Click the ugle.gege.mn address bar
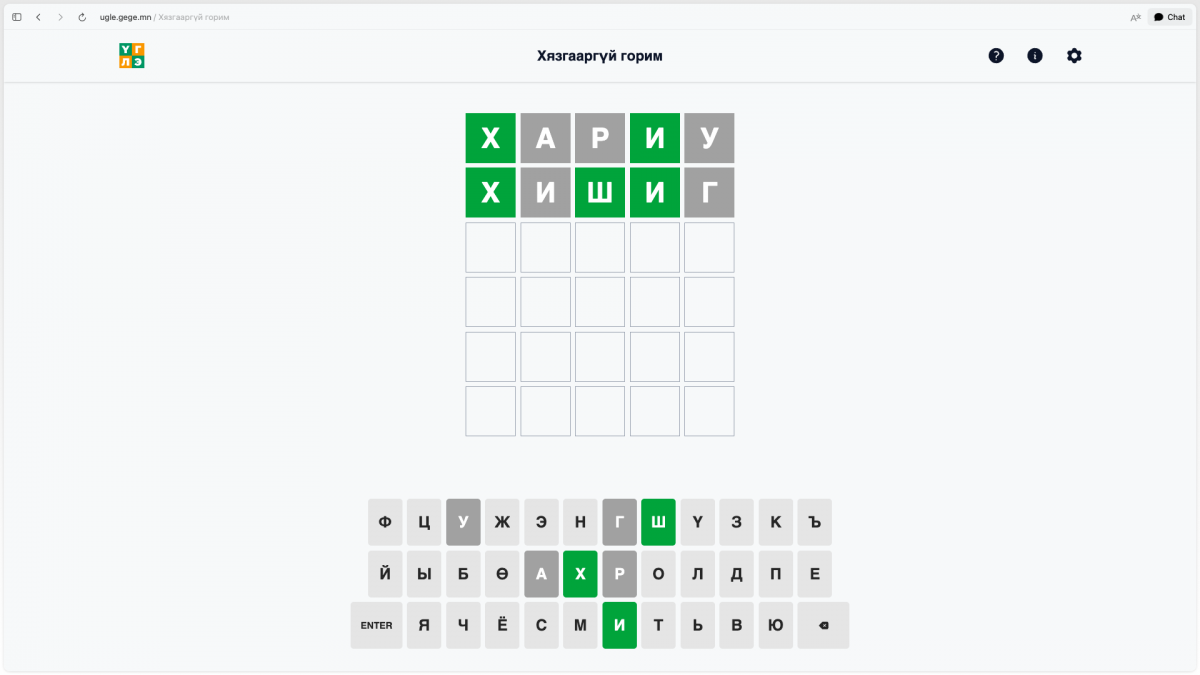This screenshot has width=1200, height=675. tap(160, 17)
